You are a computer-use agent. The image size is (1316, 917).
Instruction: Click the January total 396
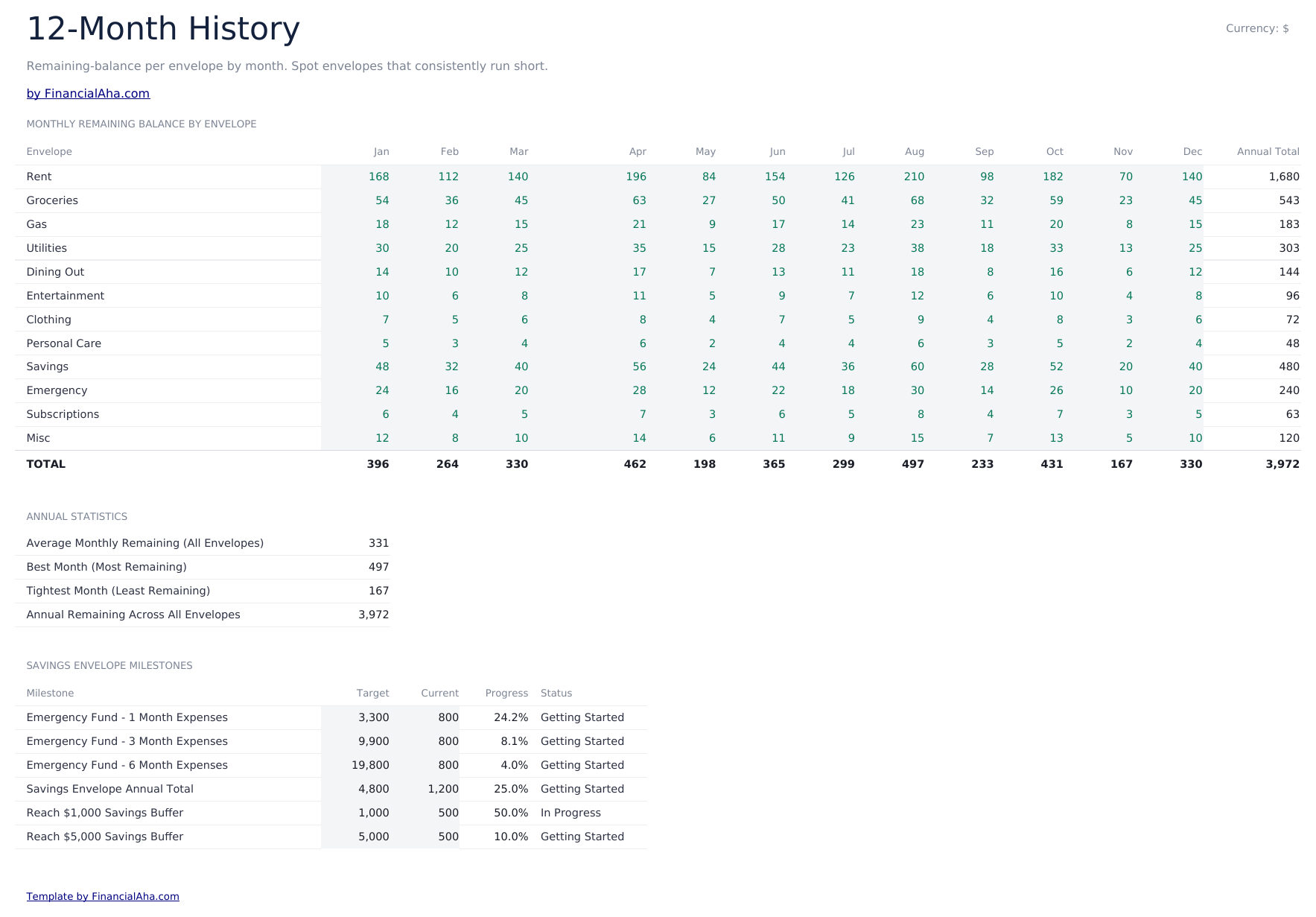(x=378, y=464)
